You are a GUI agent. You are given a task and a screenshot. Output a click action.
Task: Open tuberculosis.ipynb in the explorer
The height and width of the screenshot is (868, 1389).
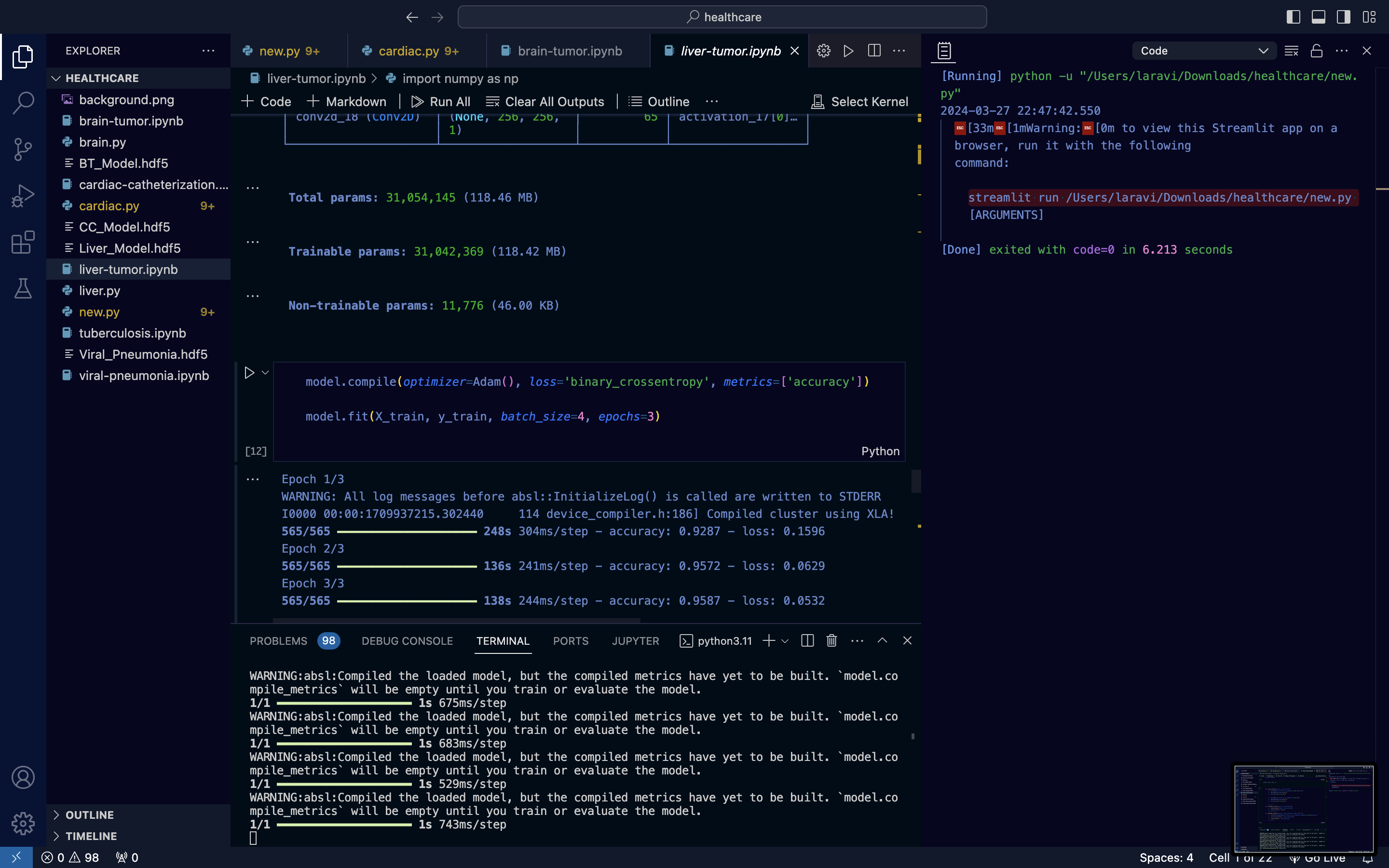(x=132, y=333)
